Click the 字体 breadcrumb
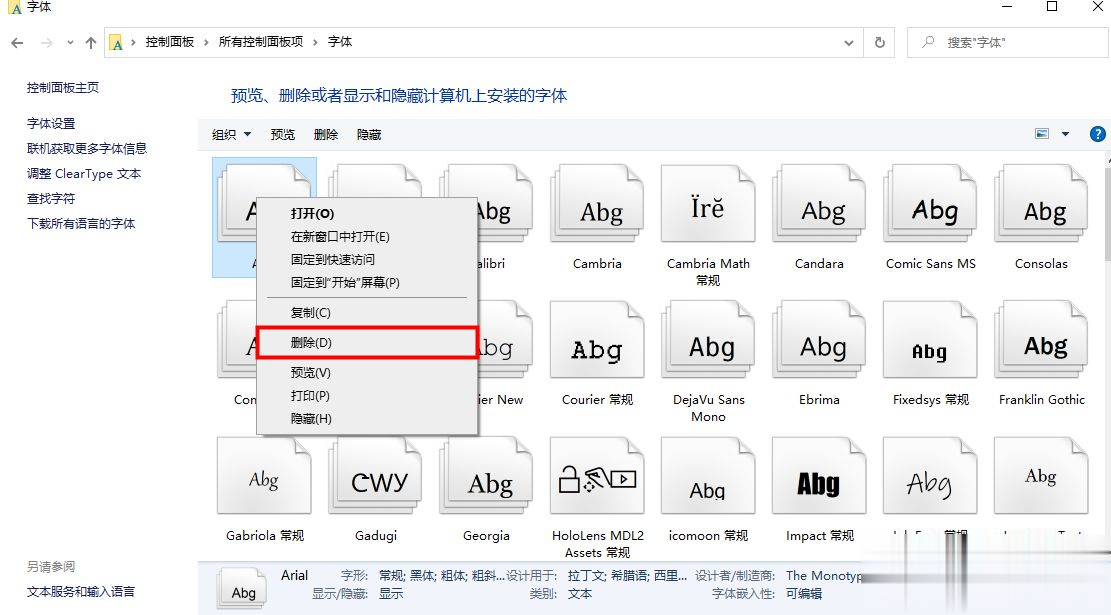 [340, 42]
